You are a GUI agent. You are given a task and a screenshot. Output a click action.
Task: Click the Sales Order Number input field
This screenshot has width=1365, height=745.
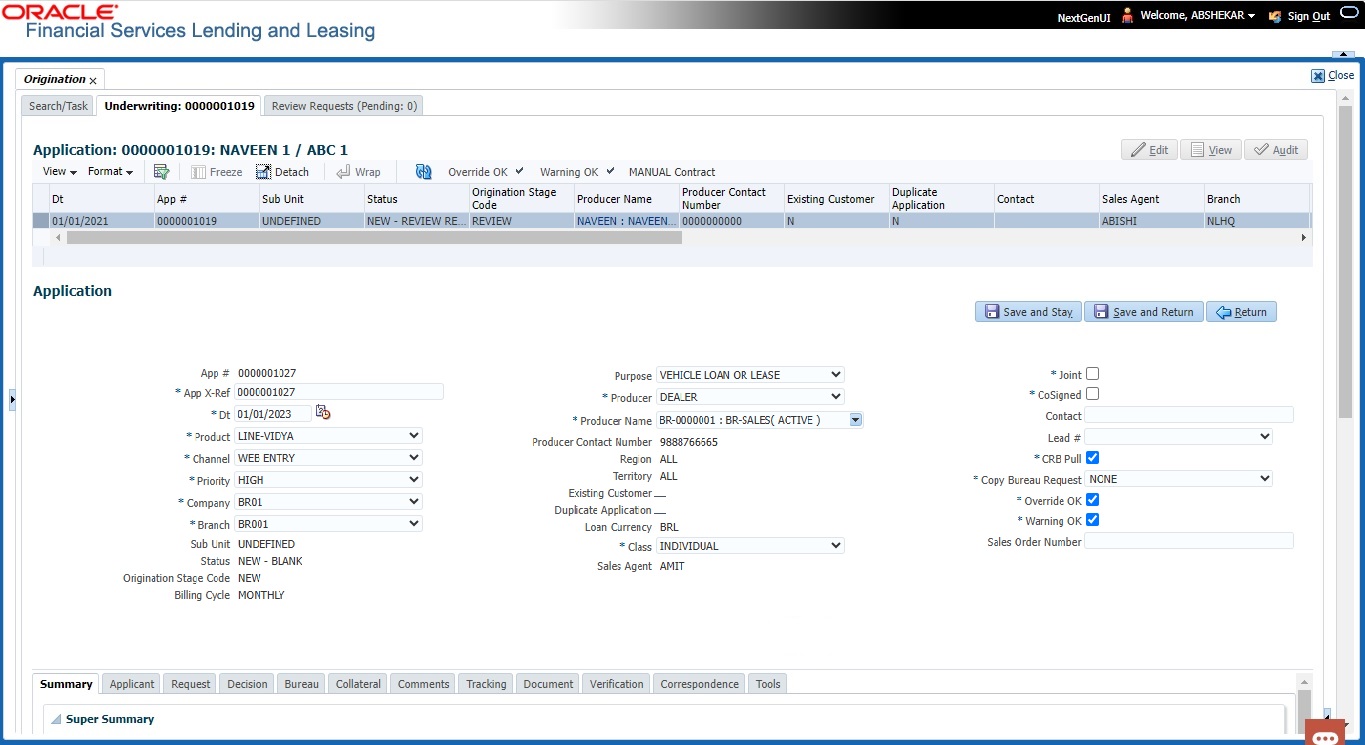point(1189,541)
